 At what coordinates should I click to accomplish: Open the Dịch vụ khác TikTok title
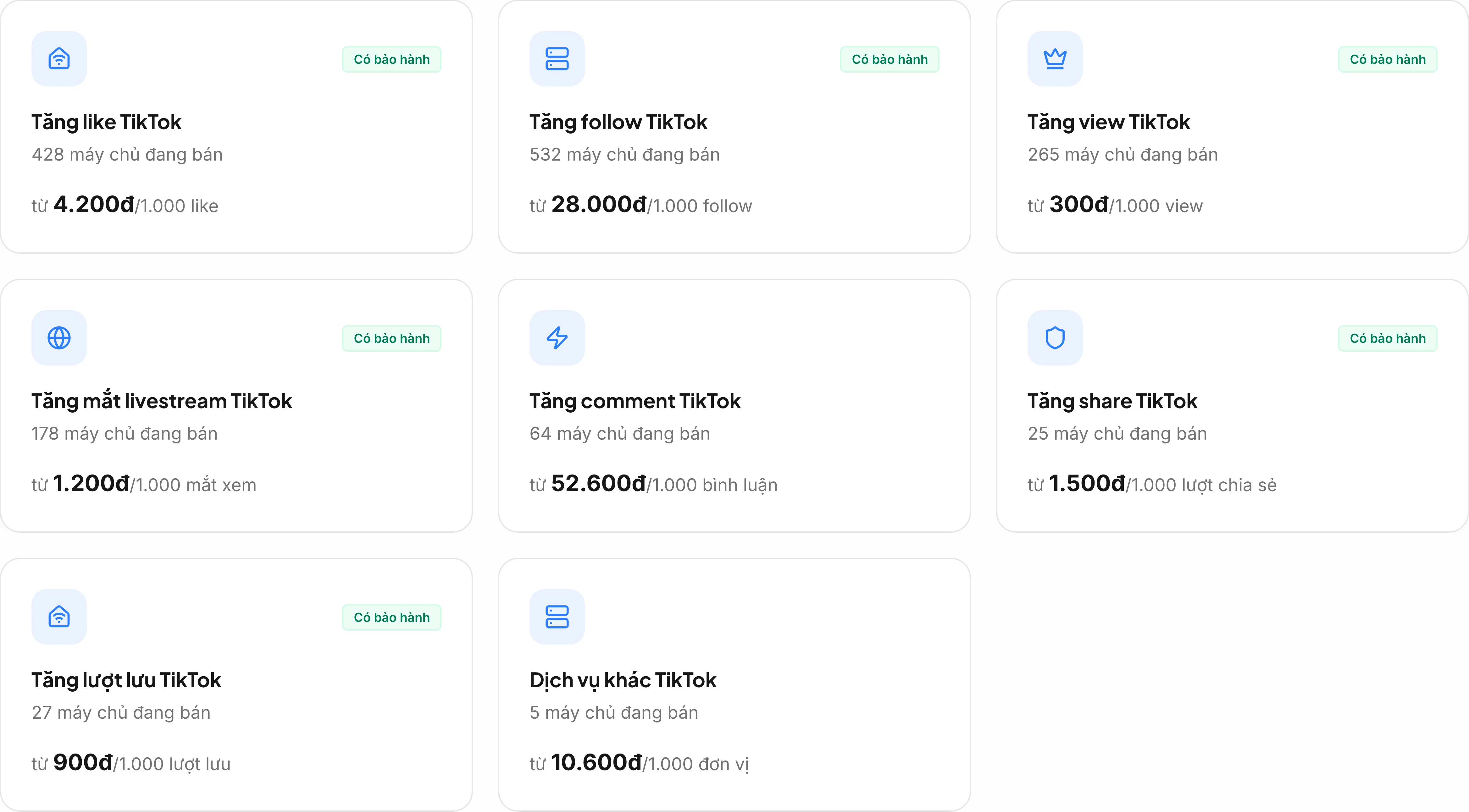pyautogui.click(x=623, y=680)
